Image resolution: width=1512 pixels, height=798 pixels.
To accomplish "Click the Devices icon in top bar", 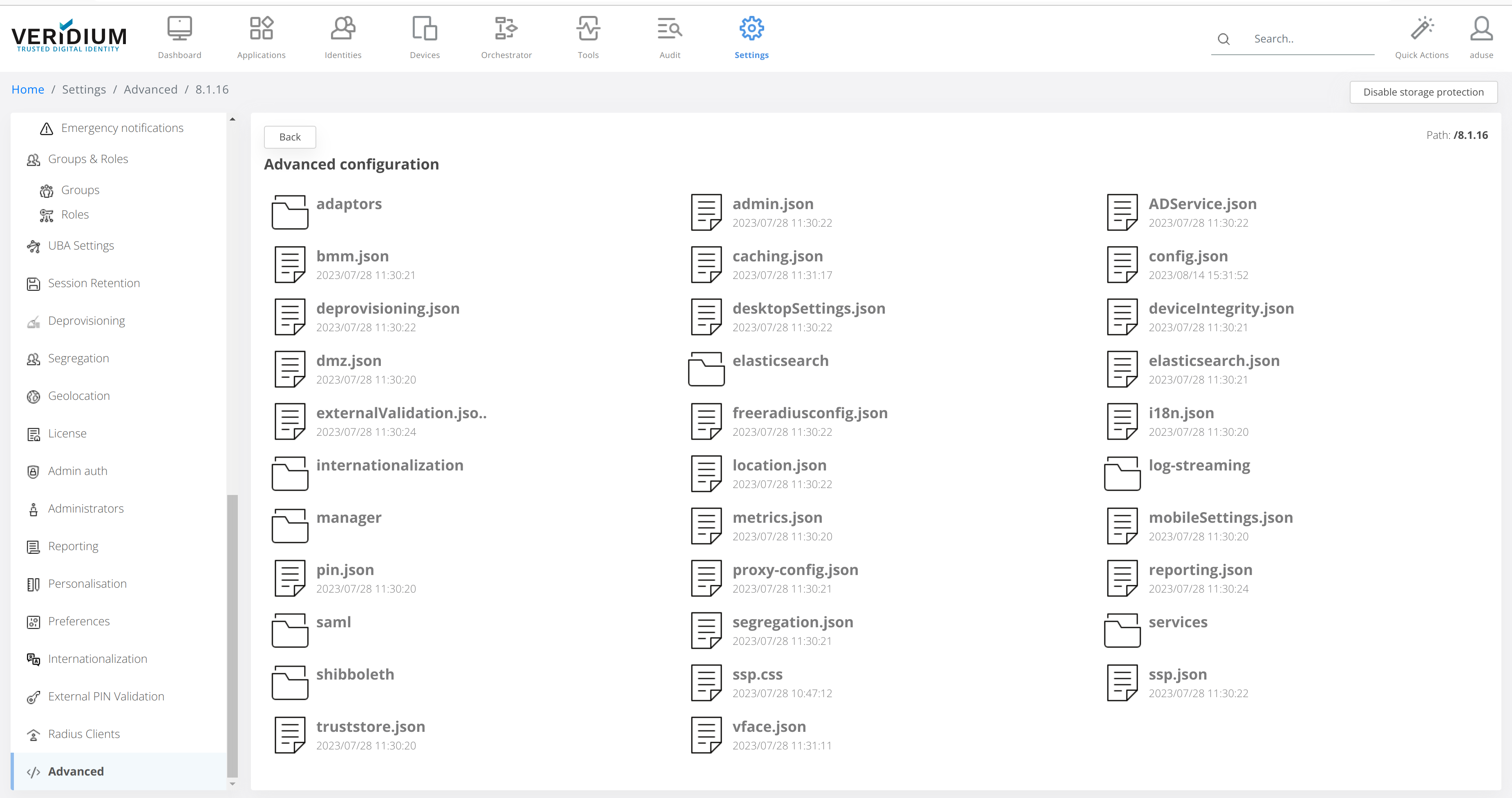I will 424,29.
